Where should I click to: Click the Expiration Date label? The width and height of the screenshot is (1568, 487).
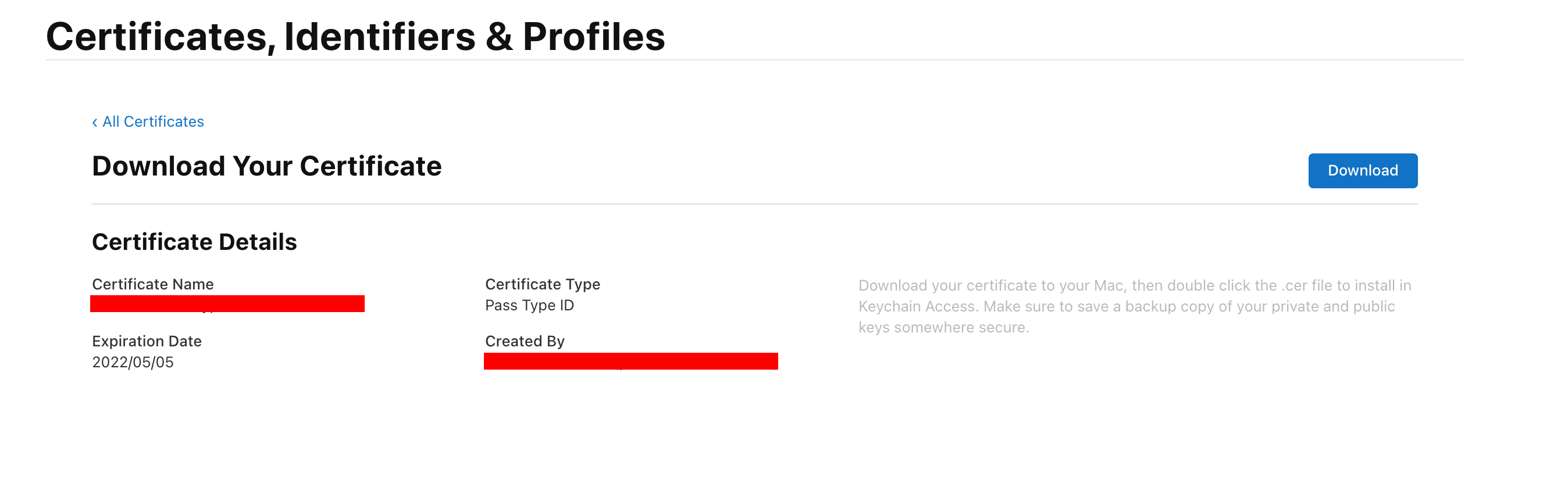click(147, 341)
